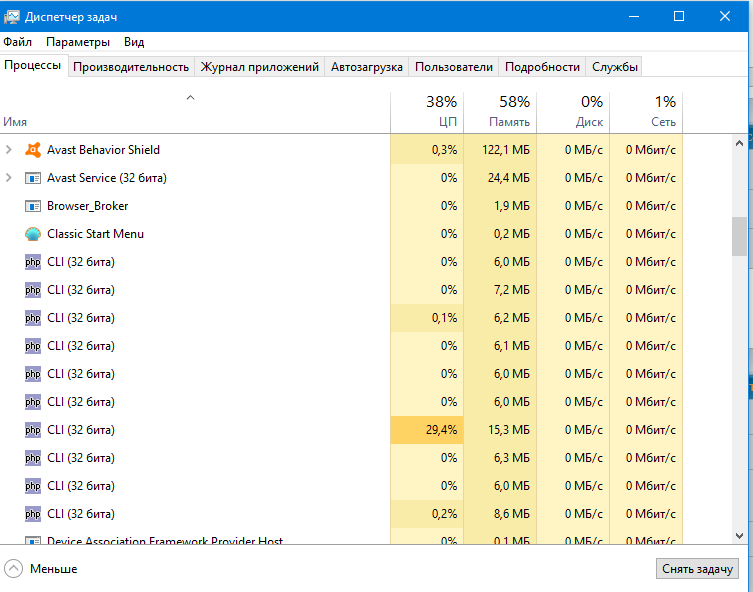Viewport: 753px width, 592px height.
Task: Switch to the Производительность tab
Action: pyautogui.click(x=131, y=67)
